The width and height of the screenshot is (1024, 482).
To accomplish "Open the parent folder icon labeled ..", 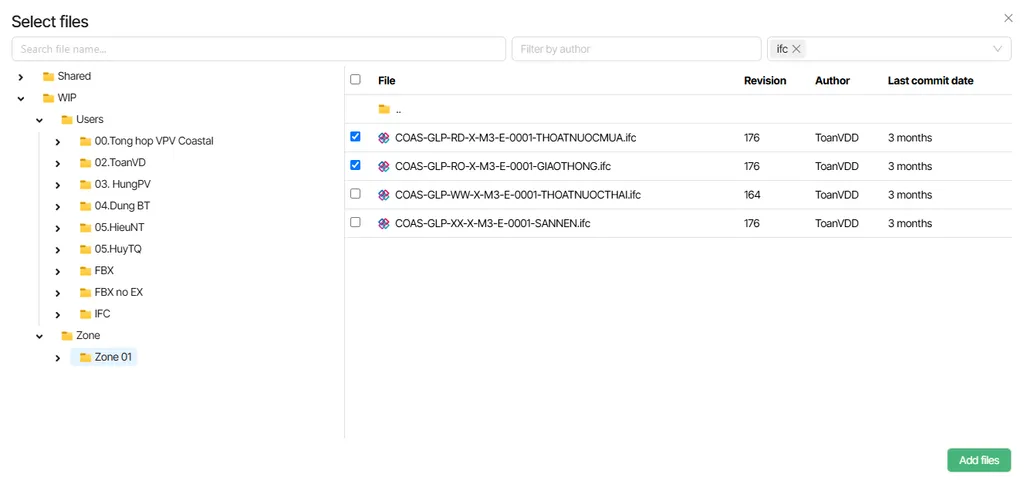I will [x=384, y=109].
